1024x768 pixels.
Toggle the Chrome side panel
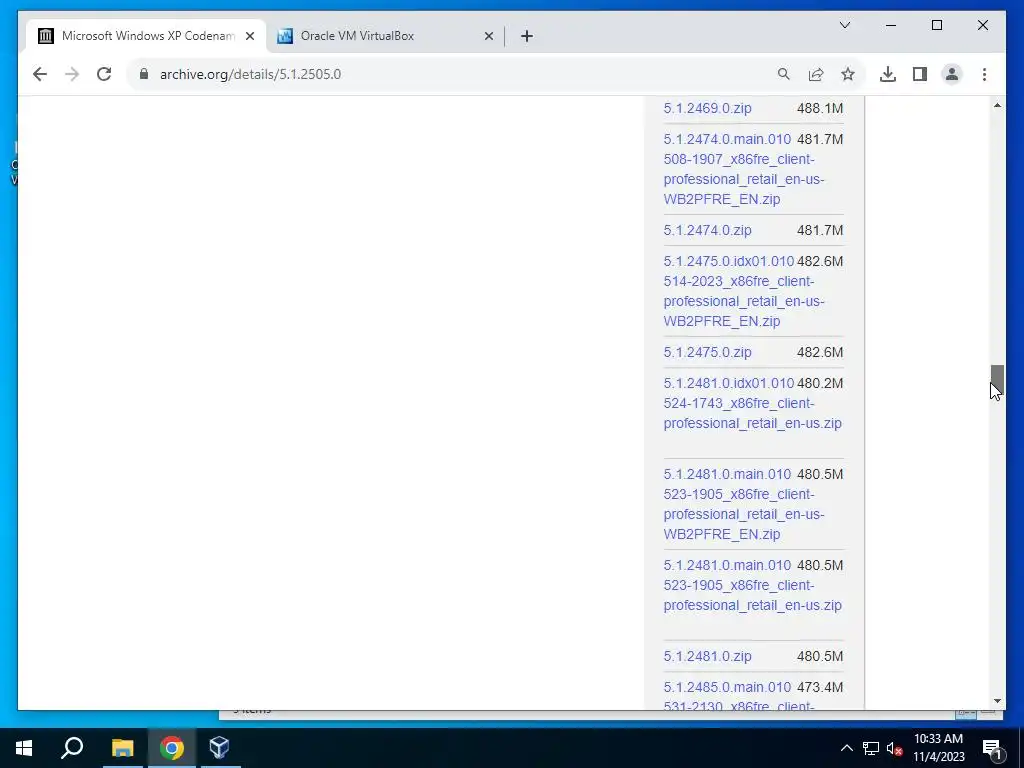click(x=920, y=74)
